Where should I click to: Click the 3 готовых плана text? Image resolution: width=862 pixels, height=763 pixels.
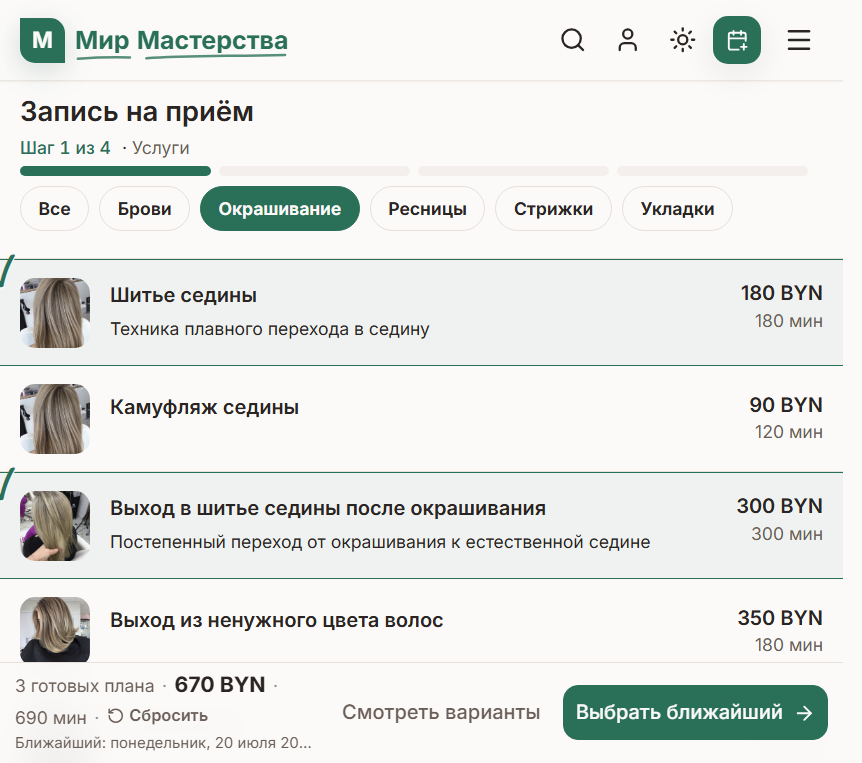pyautogui.click(x=85, y=686)
